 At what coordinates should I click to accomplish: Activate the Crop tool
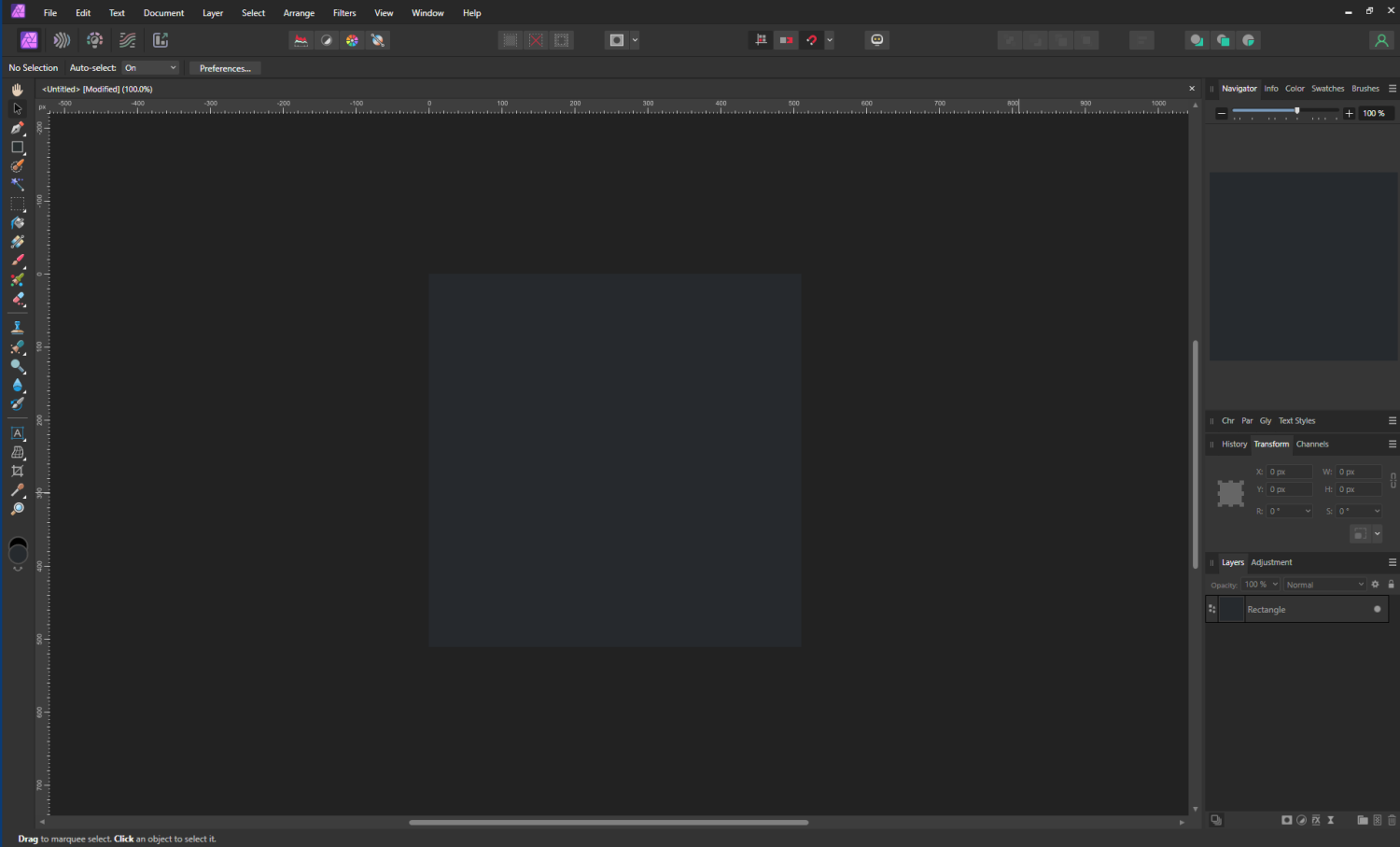coord(17,471)
